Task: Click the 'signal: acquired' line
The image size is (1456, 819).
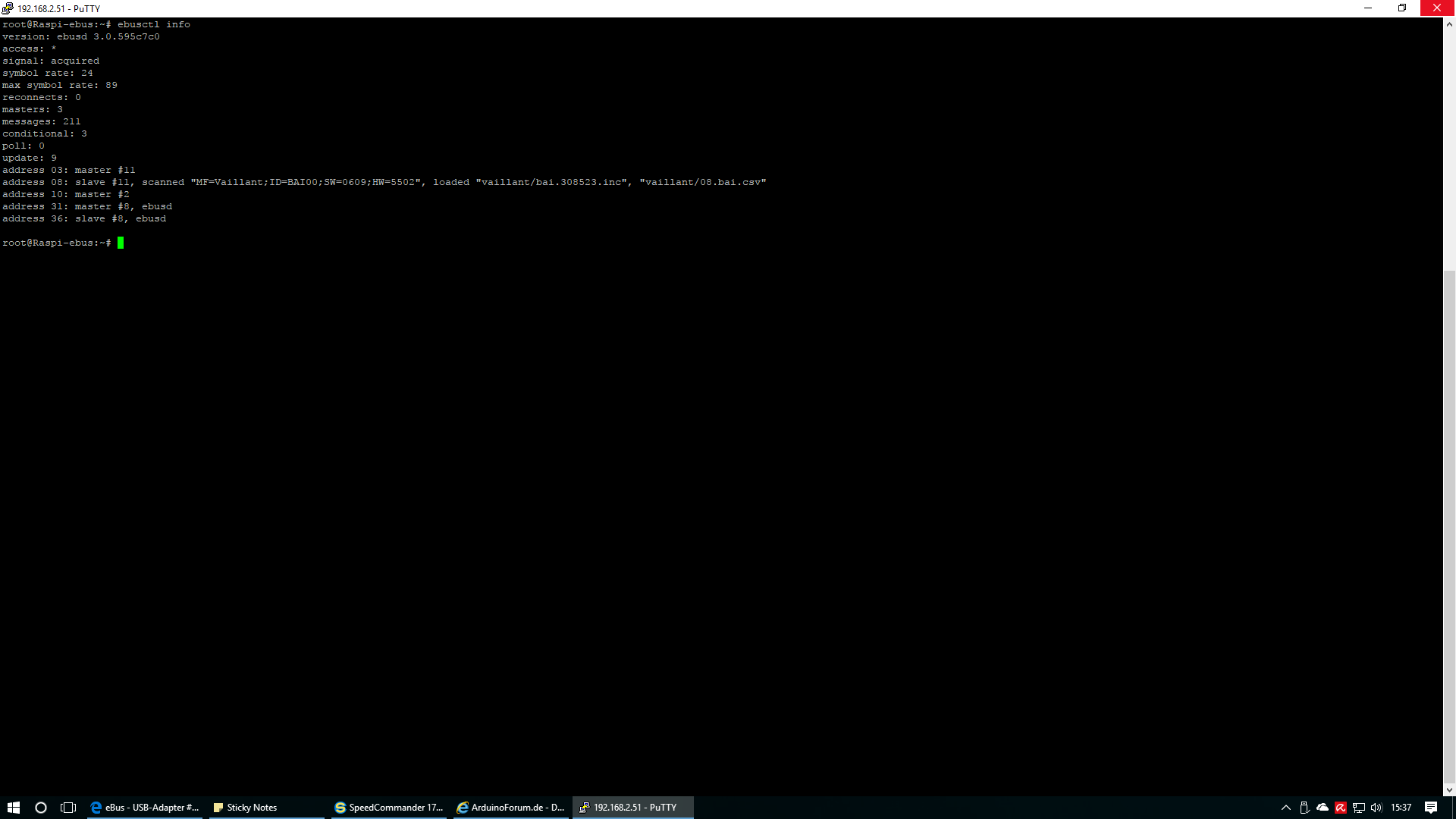Action: click(51, 61)
